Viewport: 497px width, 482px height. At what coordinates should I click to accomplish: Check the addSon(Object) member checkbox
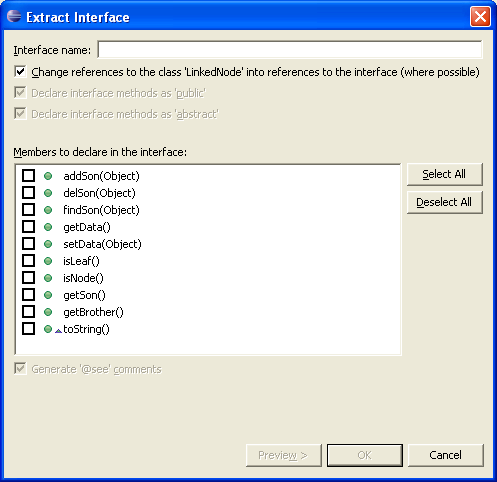pyautogui.click(x=28, y=175)
